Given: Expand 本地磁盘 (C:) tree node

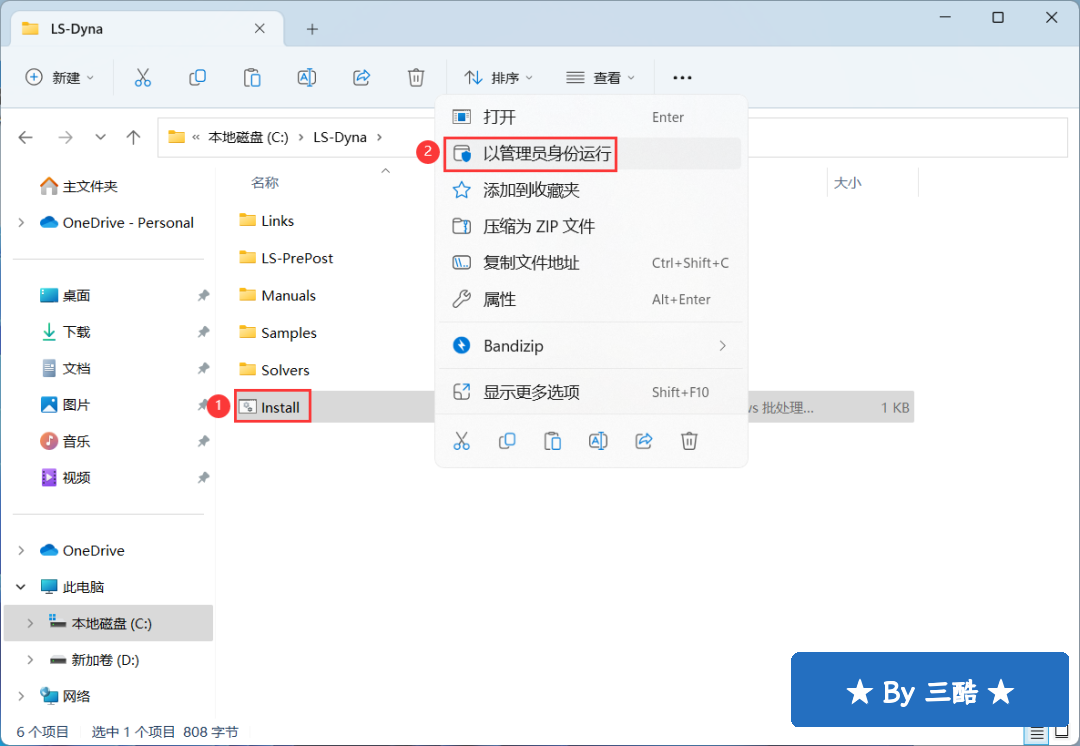Looking at the screenshot, I should [x=30, y=623].
